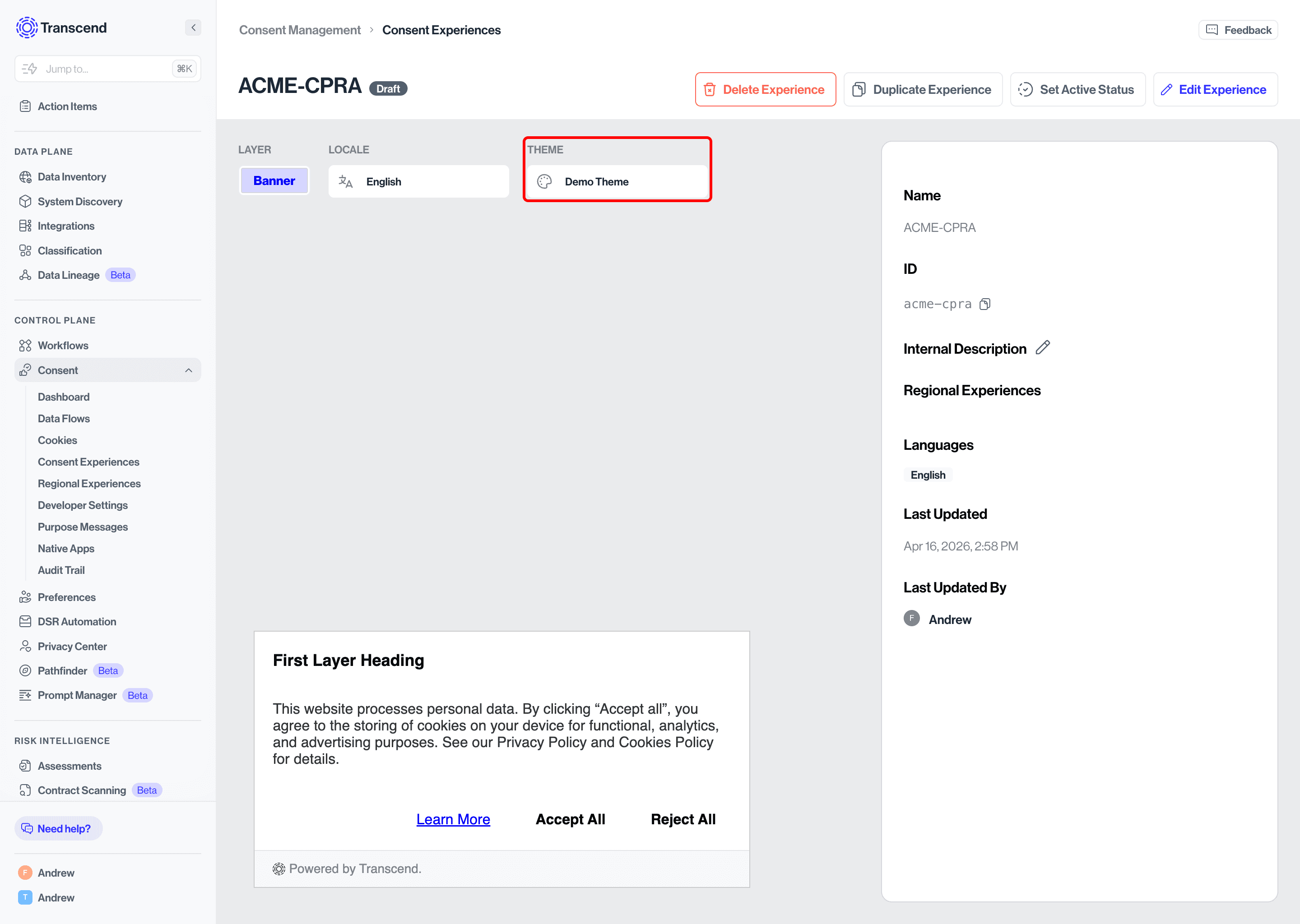
Task: Click the Need help? button
Action: click(58, 828)
